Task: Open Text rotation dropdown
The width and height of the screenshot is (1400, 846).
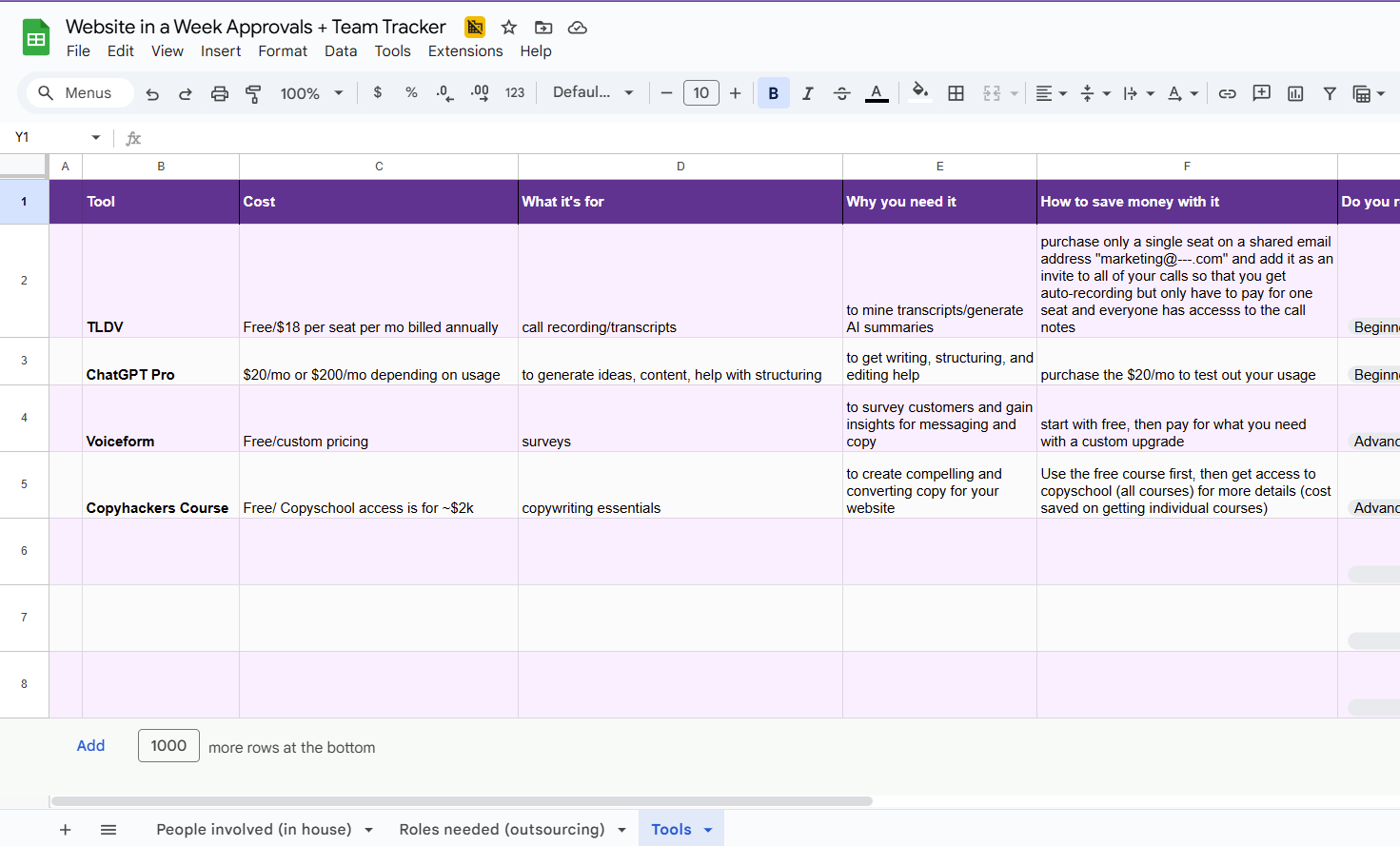Action: tap(1183, 92)
